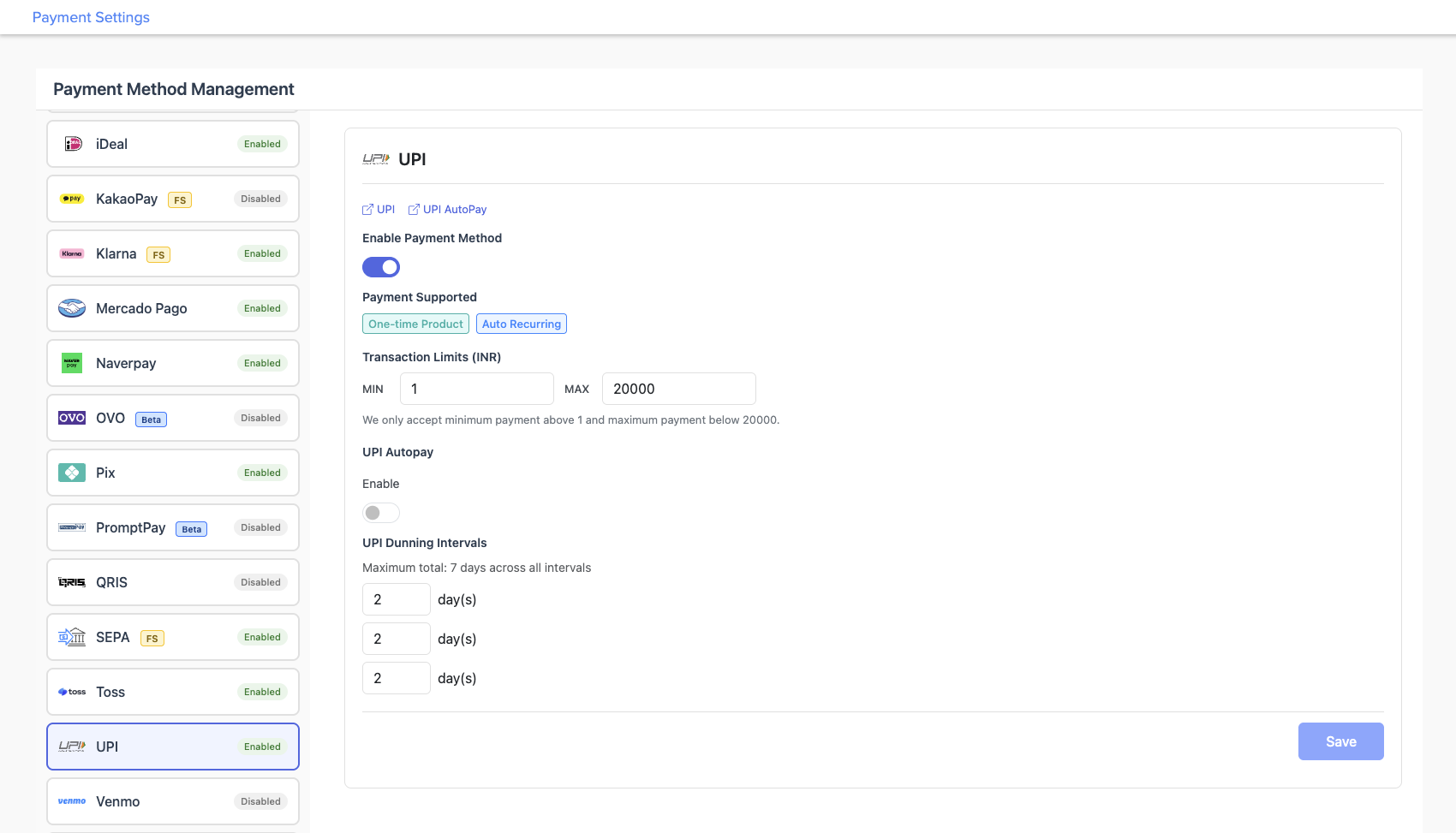The image size is (1456, 833).
Task: Open the Pix payment method settings
Action: click(x=173, y=473)
